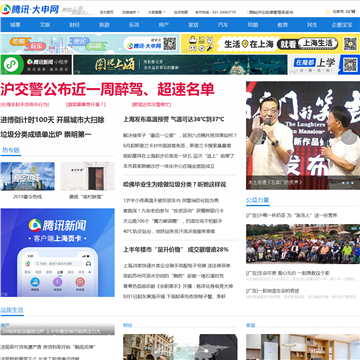Screen dimensions: 360x360
Task: Open the 一起创造生命的奇迹 charity link
Action: [x=273, y=291]
